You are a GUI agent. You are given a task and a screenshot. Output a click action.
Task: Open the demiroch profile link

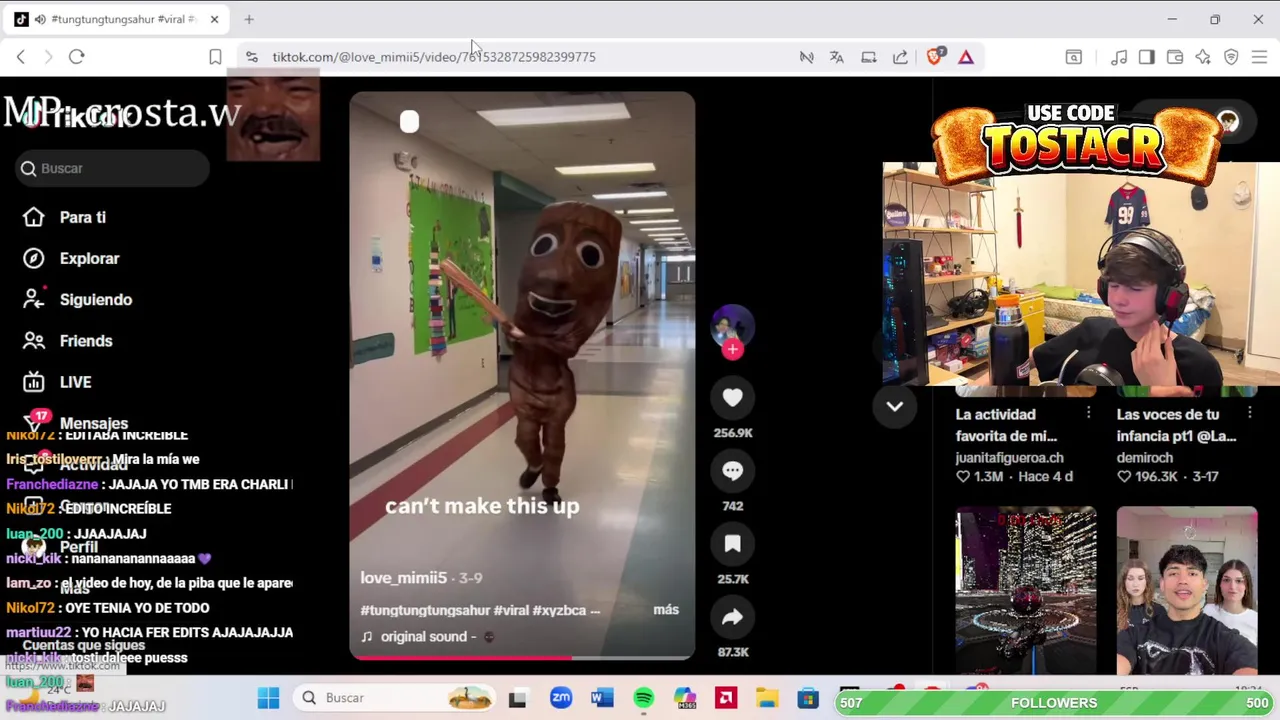1145,457
